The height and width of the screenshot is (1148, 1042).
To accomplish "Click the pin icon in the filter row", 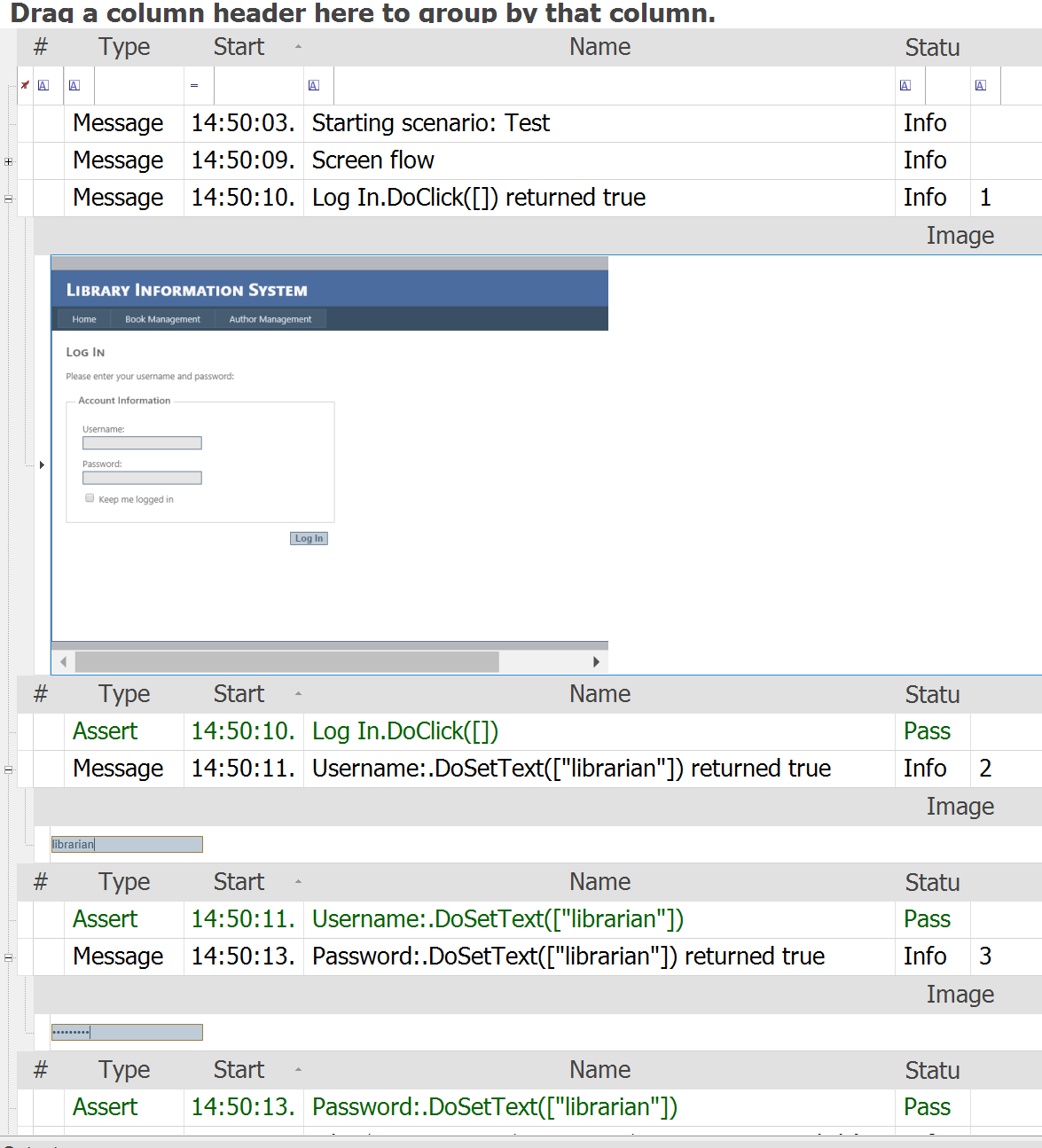I will pyautogui.click(x=25, y=85).
